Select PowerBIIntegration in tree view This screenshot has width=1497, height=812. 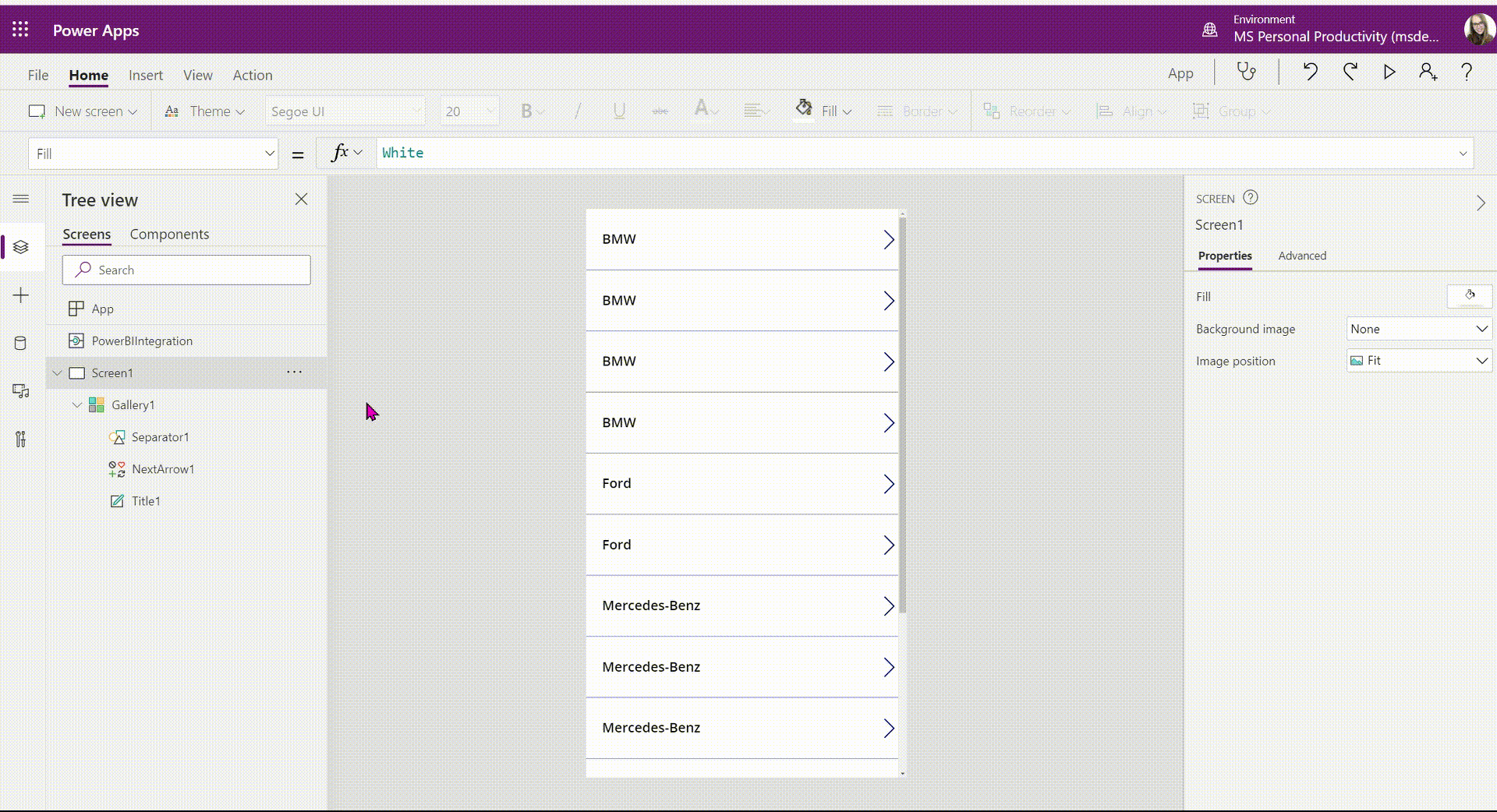click(142, 341)
